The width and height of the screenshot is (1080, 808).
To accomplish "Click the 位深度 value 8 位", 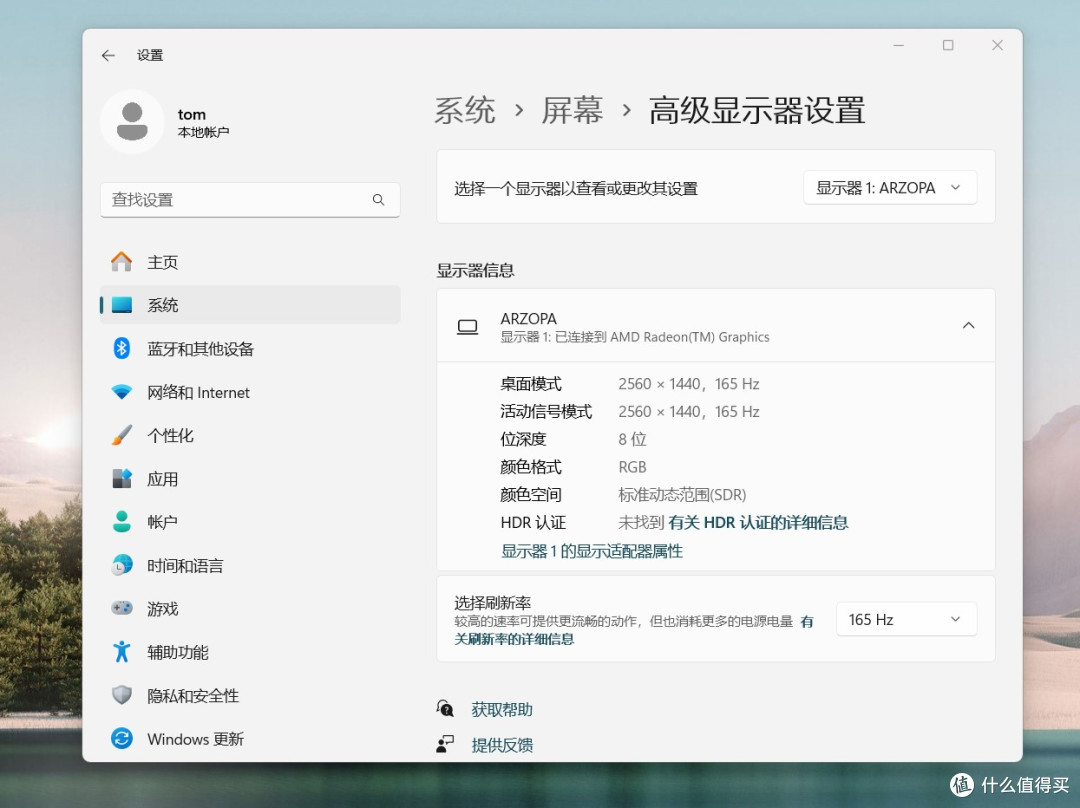I will pos(632,439).
